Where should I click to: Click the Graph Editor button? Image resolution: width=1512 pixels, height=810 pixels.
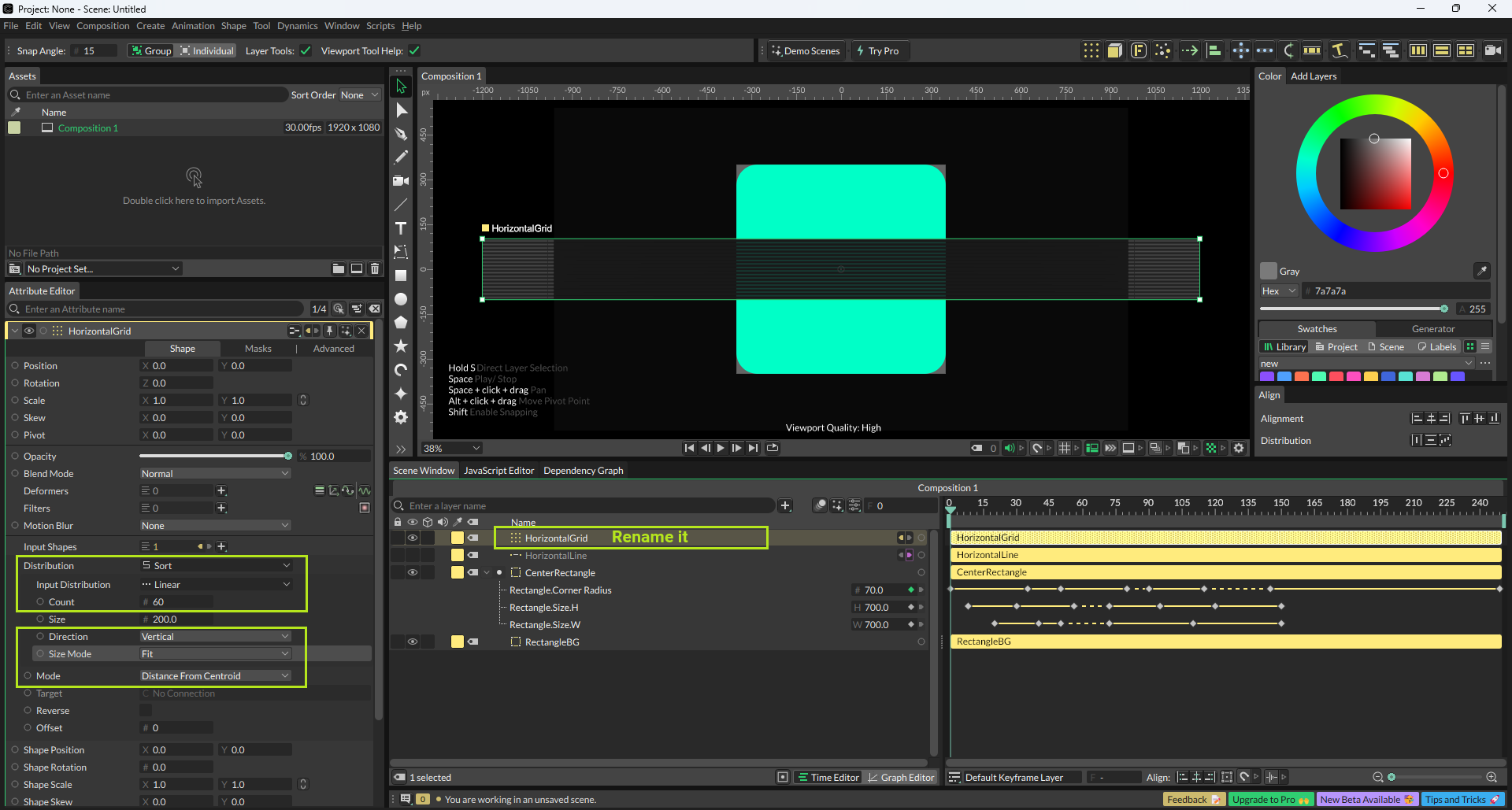point(900,778)
